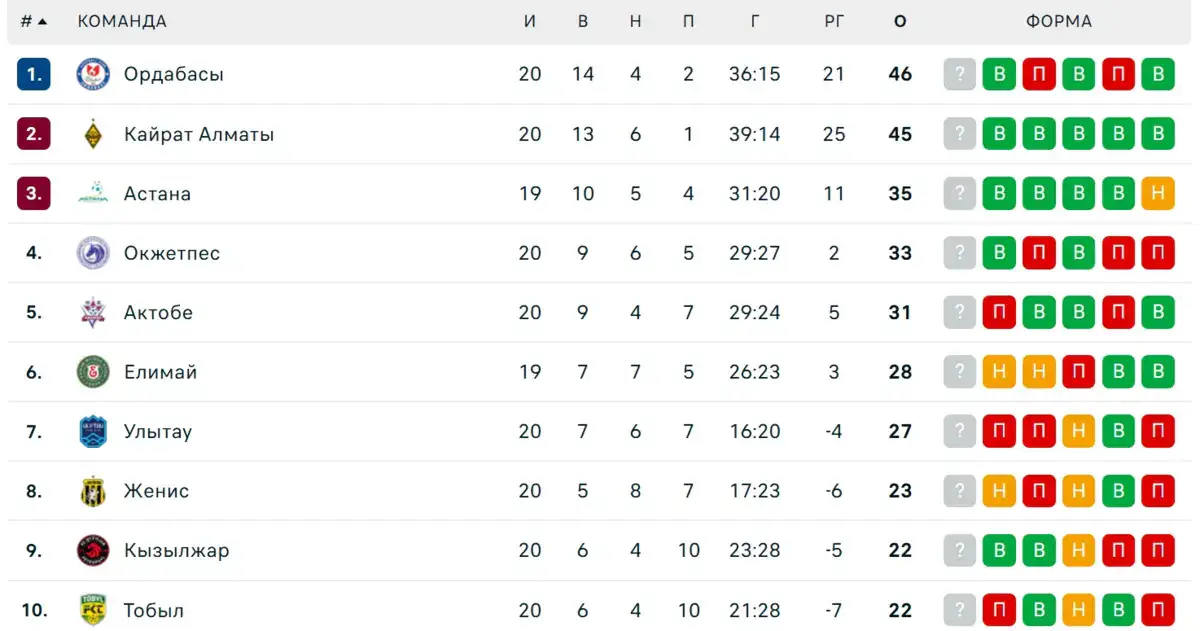Sort by the РГ goal difference header
This screenshot has width=1200, height=631.
coord(835,21)
